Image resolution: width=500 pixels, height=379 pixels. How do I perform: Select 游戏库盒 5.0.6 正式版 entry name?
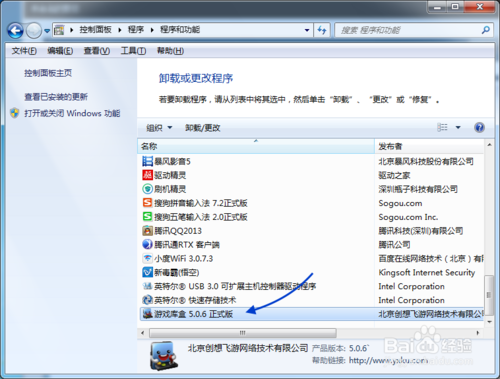(x=193, y=314)
